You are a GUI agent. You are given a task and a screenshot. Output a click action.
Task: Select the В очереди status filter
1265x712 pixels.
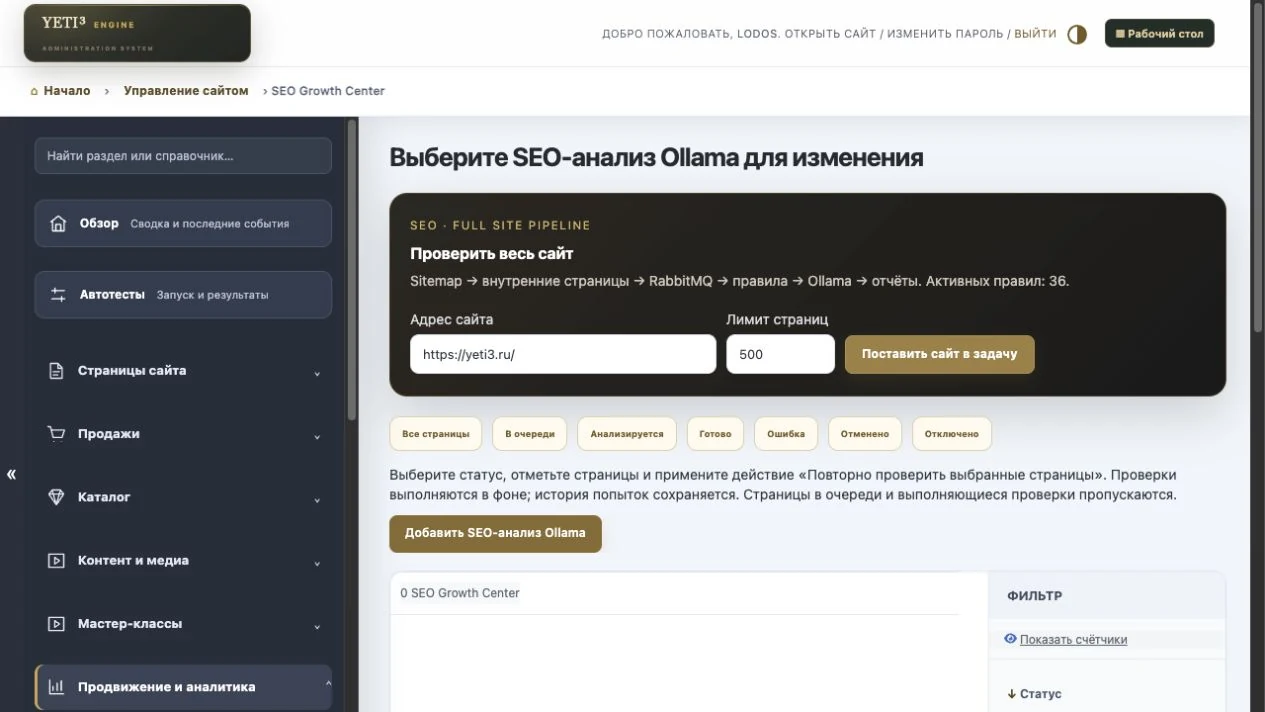point(530,434)
